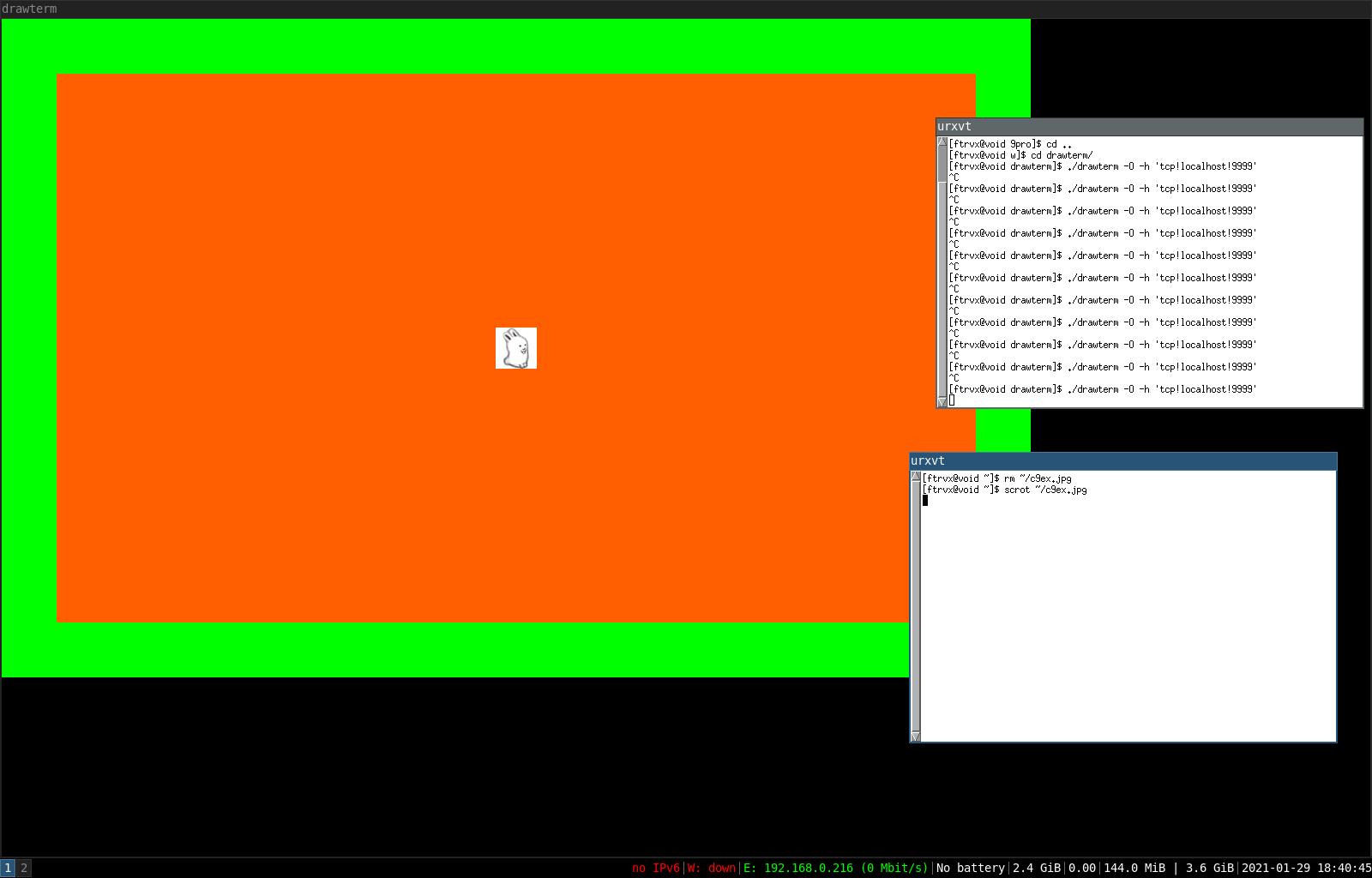Screen dimensions: 1372x878
Task: Click the up arrow of upper urxvt scrollbar
Action: (x=942, y=141)
